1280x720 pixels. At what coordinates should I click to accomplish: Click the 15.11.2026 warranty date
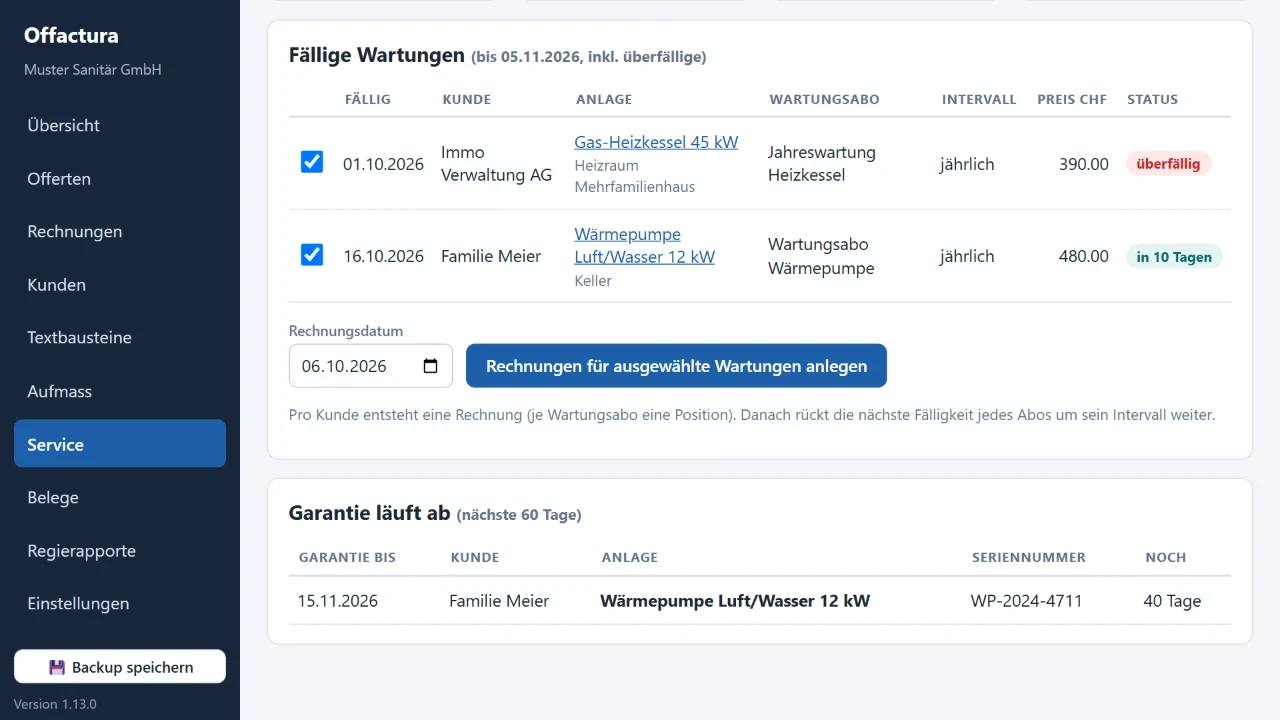tap(338, 601)
